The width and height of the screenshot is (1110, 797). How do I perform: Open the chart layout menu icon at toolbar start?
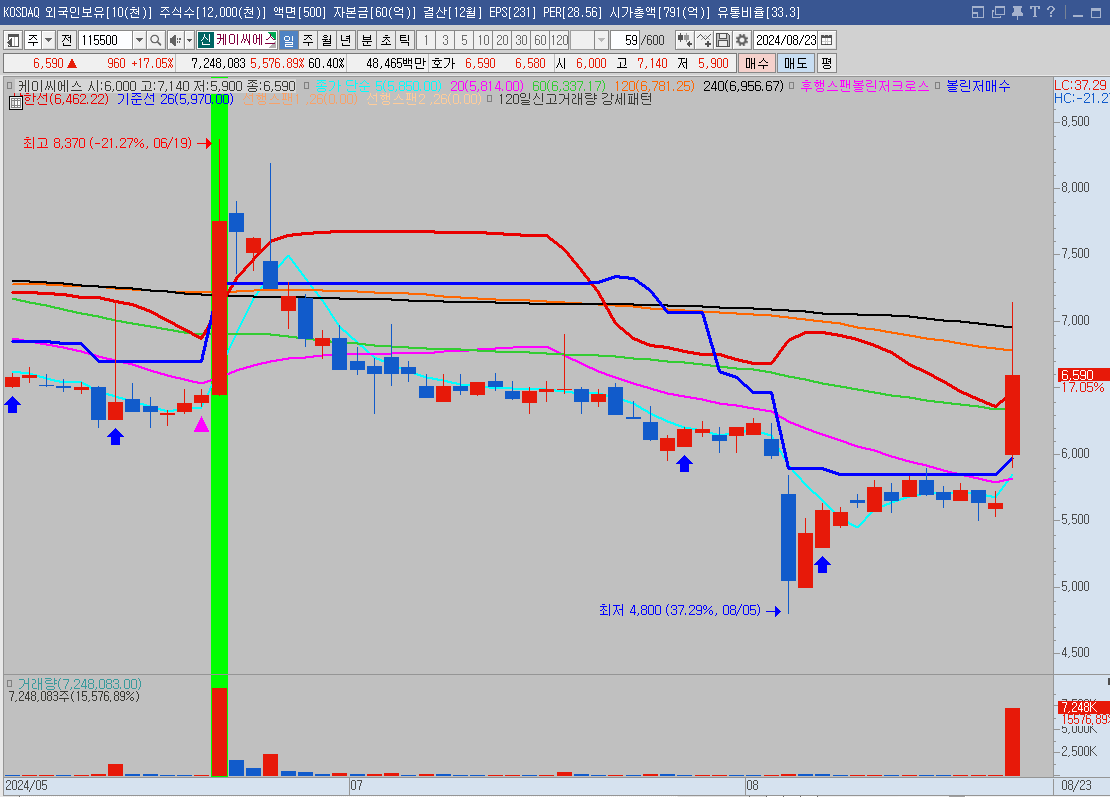click(13, 40)
